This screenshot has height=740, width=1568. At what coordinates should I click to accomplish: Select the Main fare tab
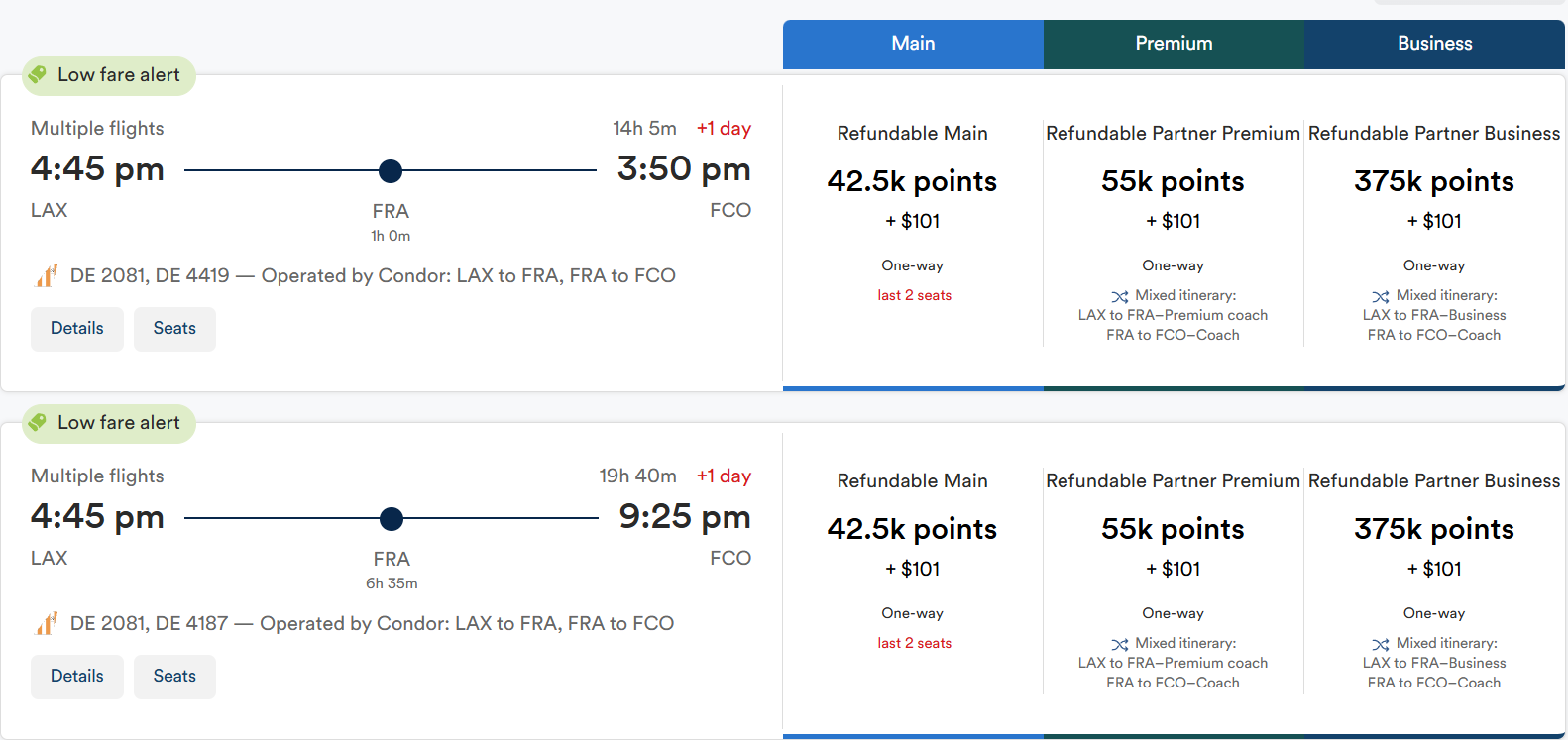(x=913, y=44)
